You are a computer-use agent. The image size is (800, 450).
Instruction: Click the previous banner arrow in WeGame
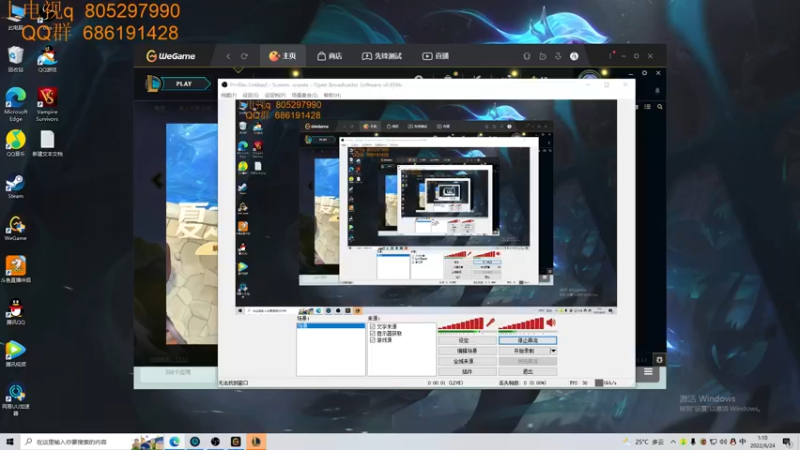click(x=157, y=180)
